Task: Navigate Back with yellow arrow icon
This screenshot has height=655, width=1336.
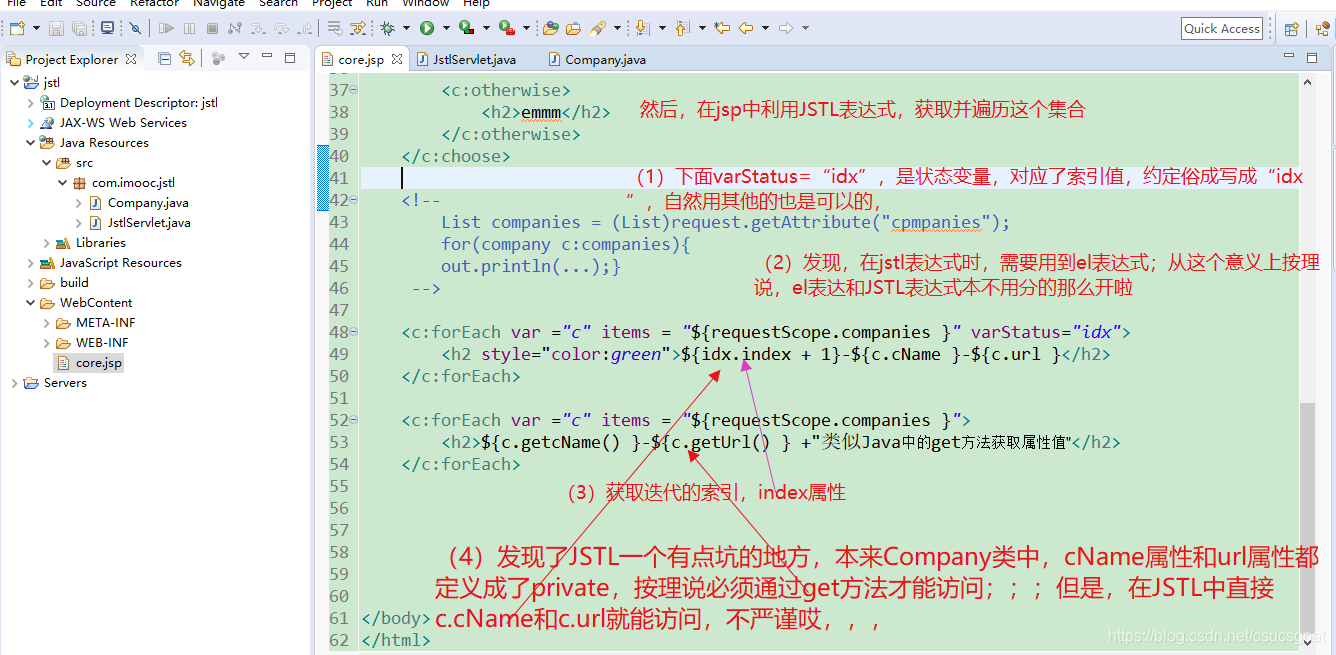Action: [745, 28]
